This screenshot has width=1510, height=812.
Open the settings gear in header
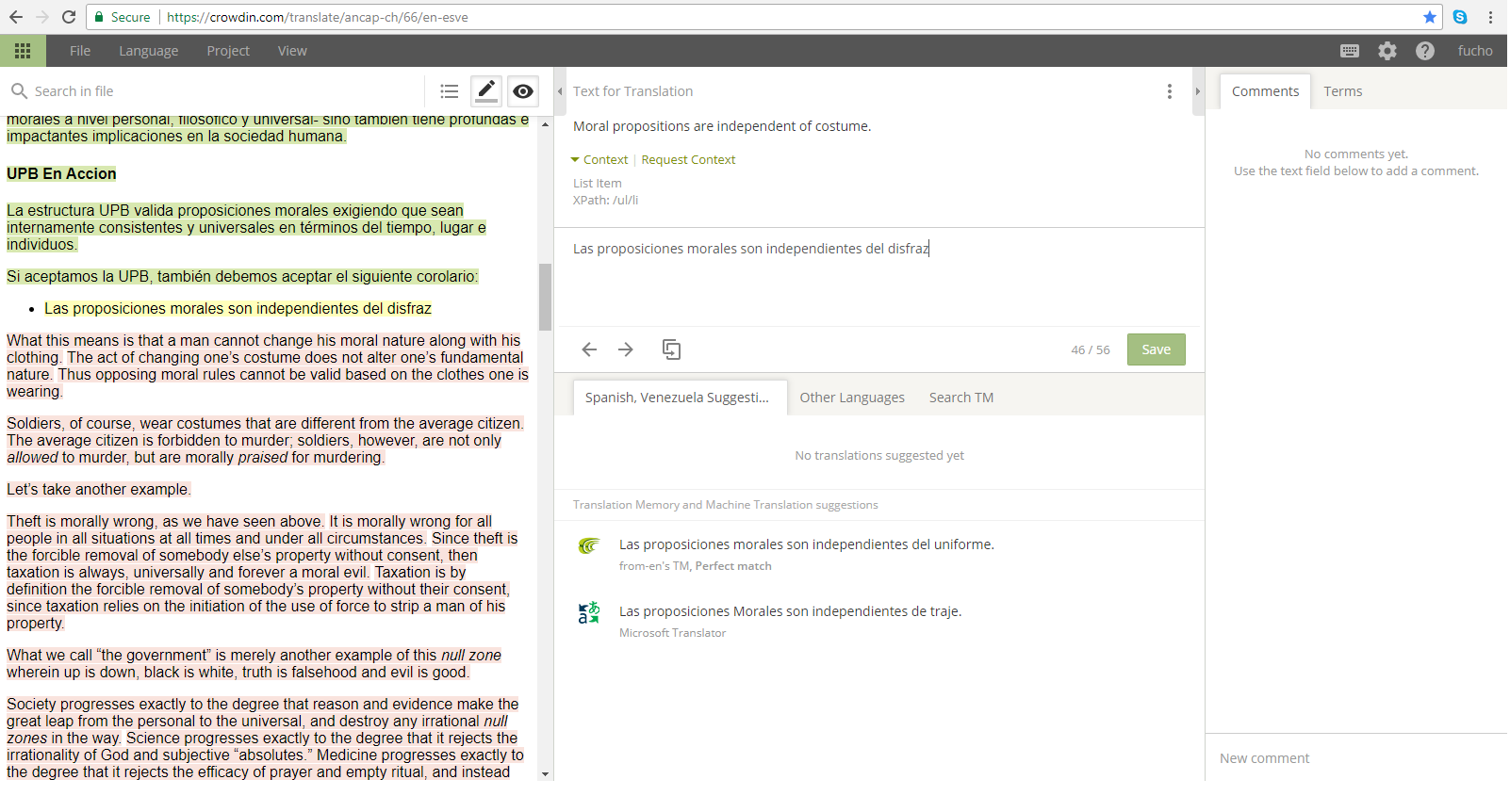pos(1387,51)
